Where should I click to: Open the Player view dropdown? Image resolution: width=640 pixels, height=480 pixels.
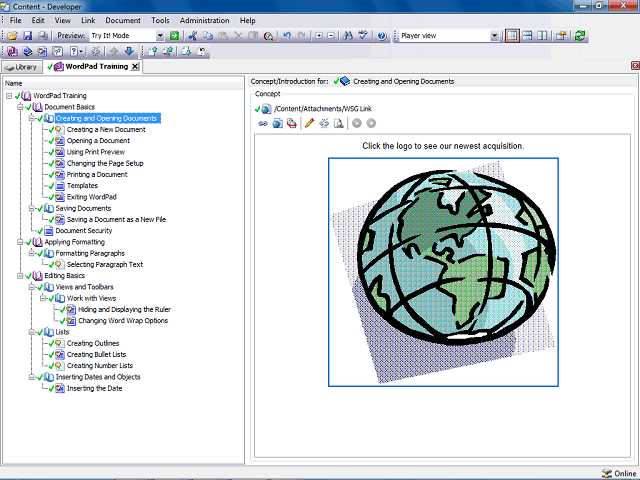(494, 36)
